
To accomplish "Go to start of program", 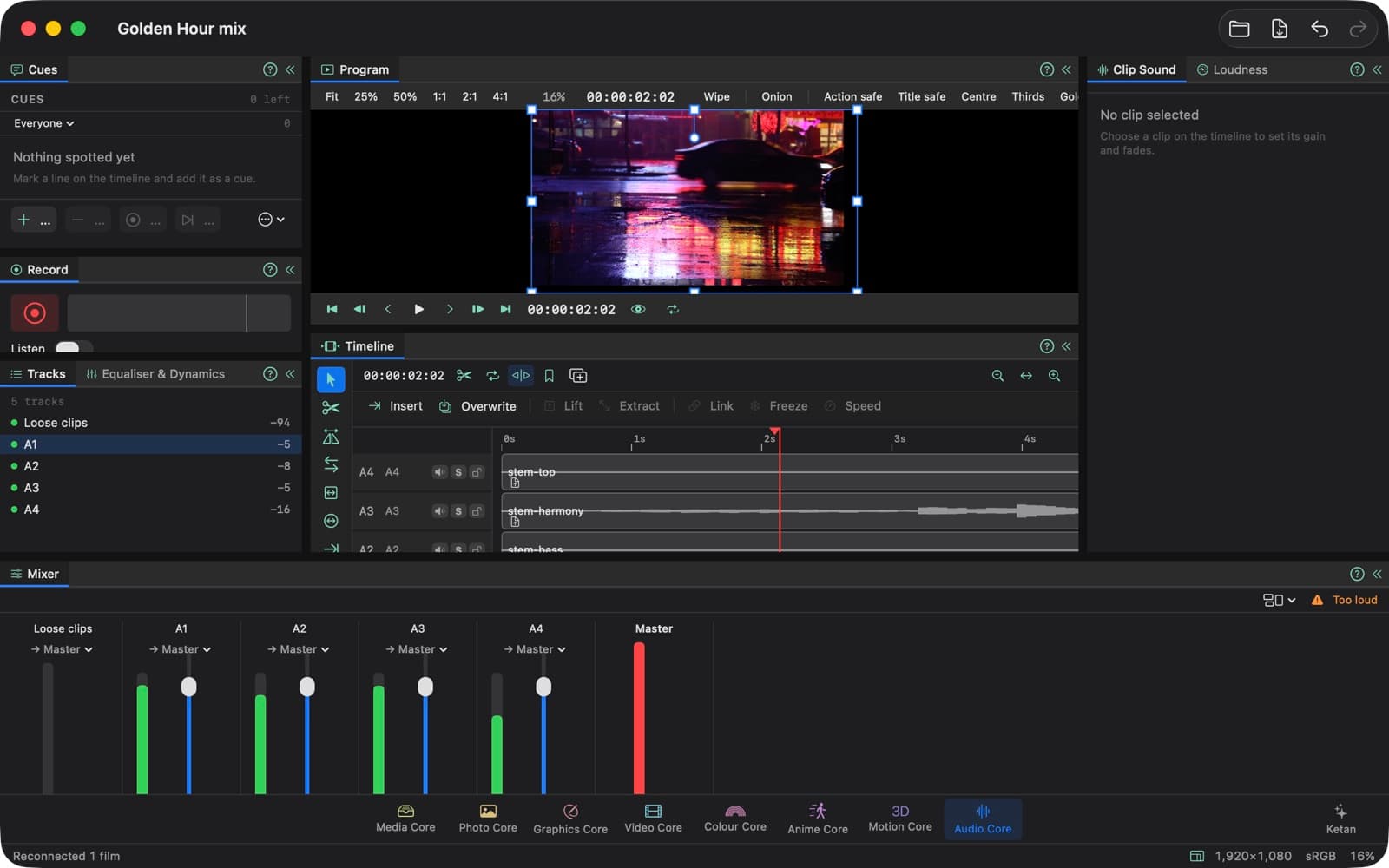I will [332, 309].
